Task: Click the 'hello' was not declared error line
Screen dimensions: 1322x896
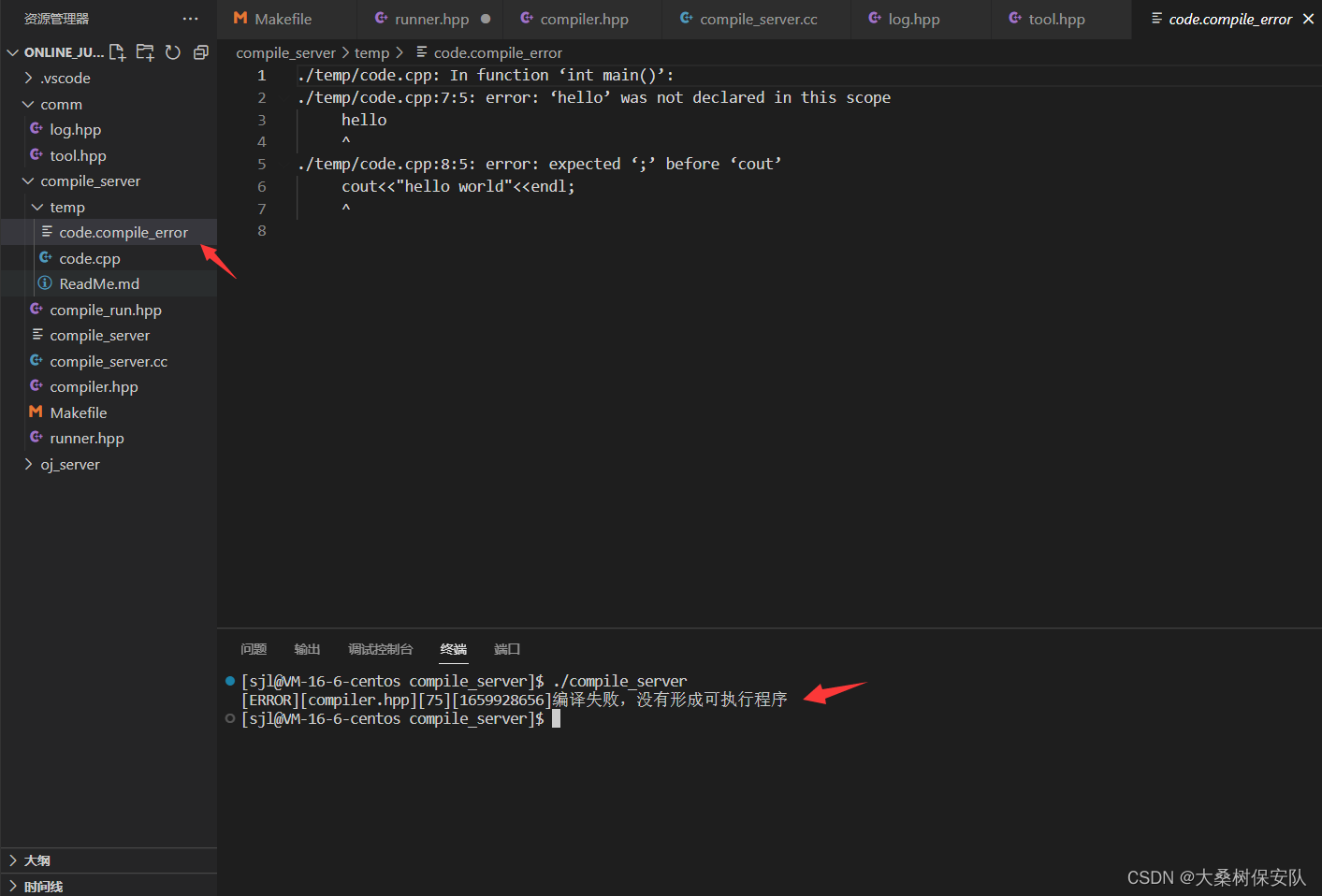Action: pyautogui.click(x=594, y=97)
